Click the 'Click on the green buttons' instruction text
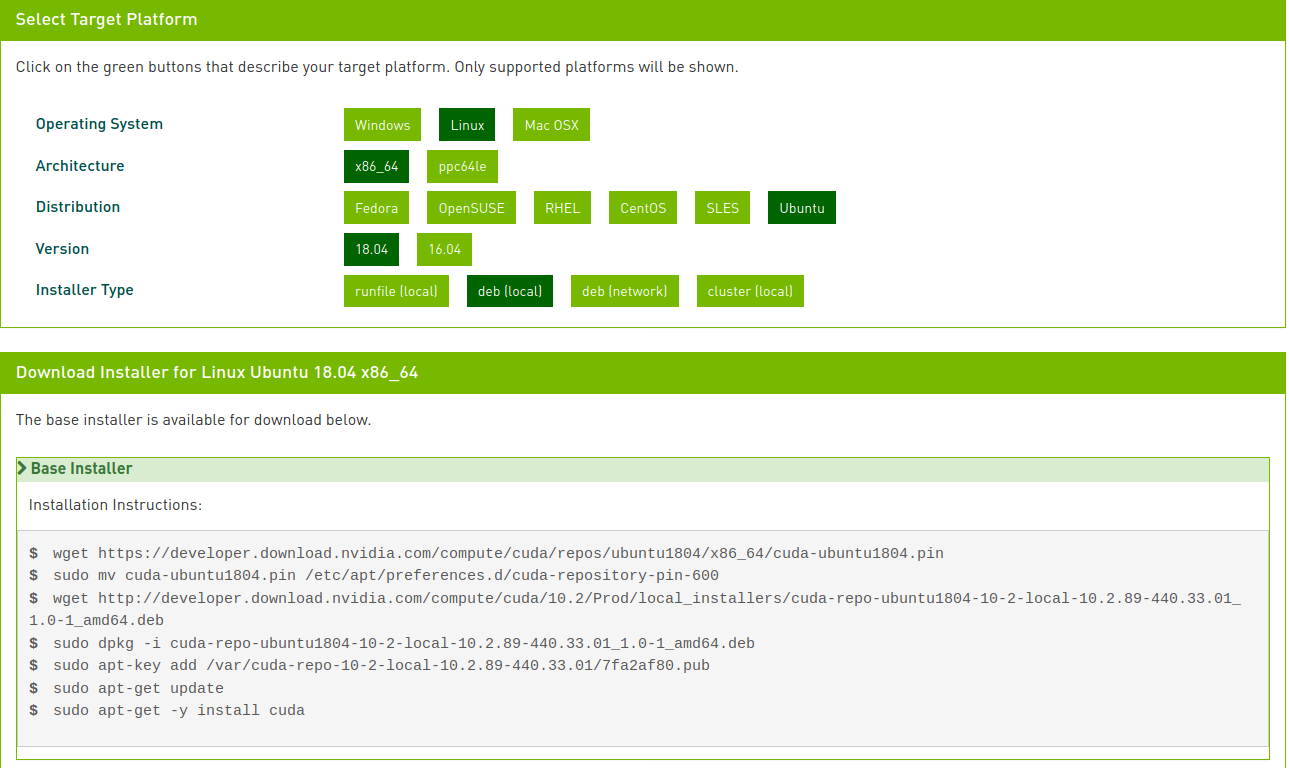Viewport: 1289px width, 768px height. pyautogui.click(x=377, y=68)
